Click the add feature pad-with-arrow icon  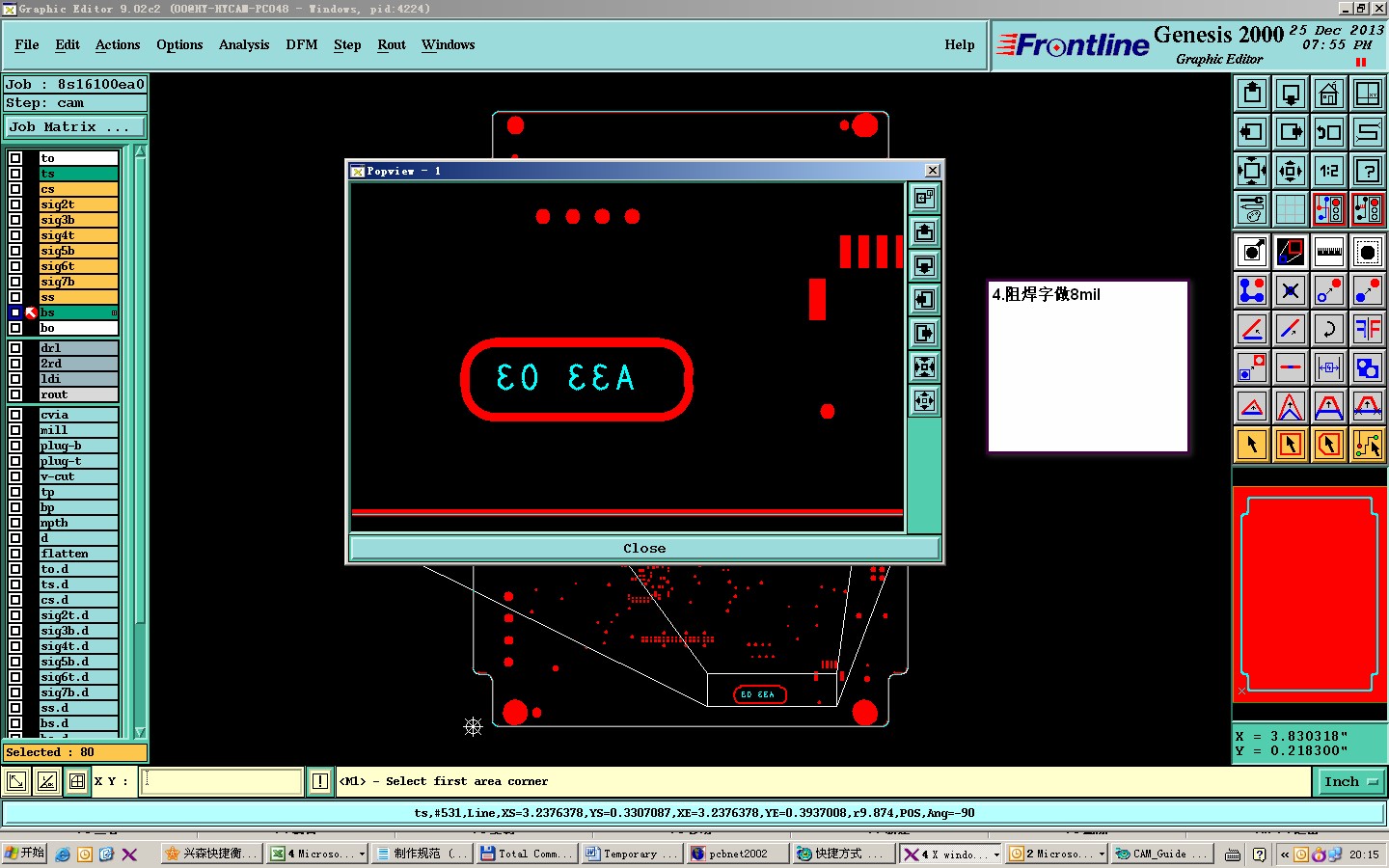pyautogui.click(x=1252, y=252)
